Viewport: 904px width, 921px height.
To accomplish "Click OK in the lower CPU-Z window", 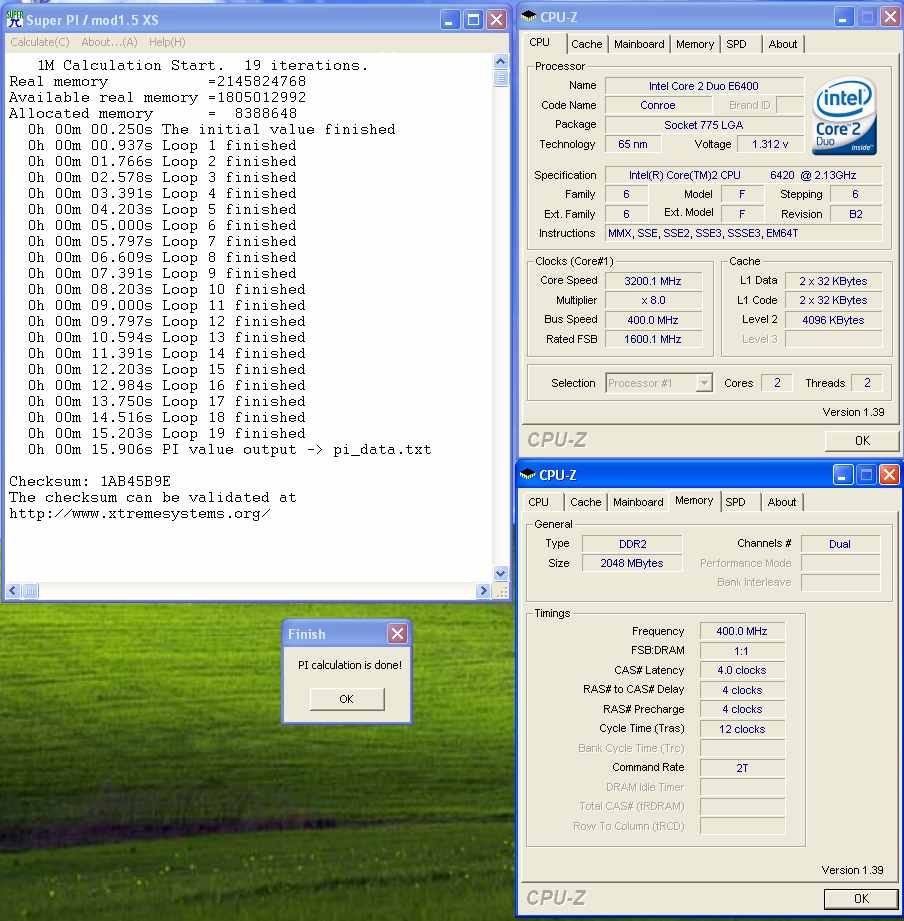I will [x=861, y=898].
